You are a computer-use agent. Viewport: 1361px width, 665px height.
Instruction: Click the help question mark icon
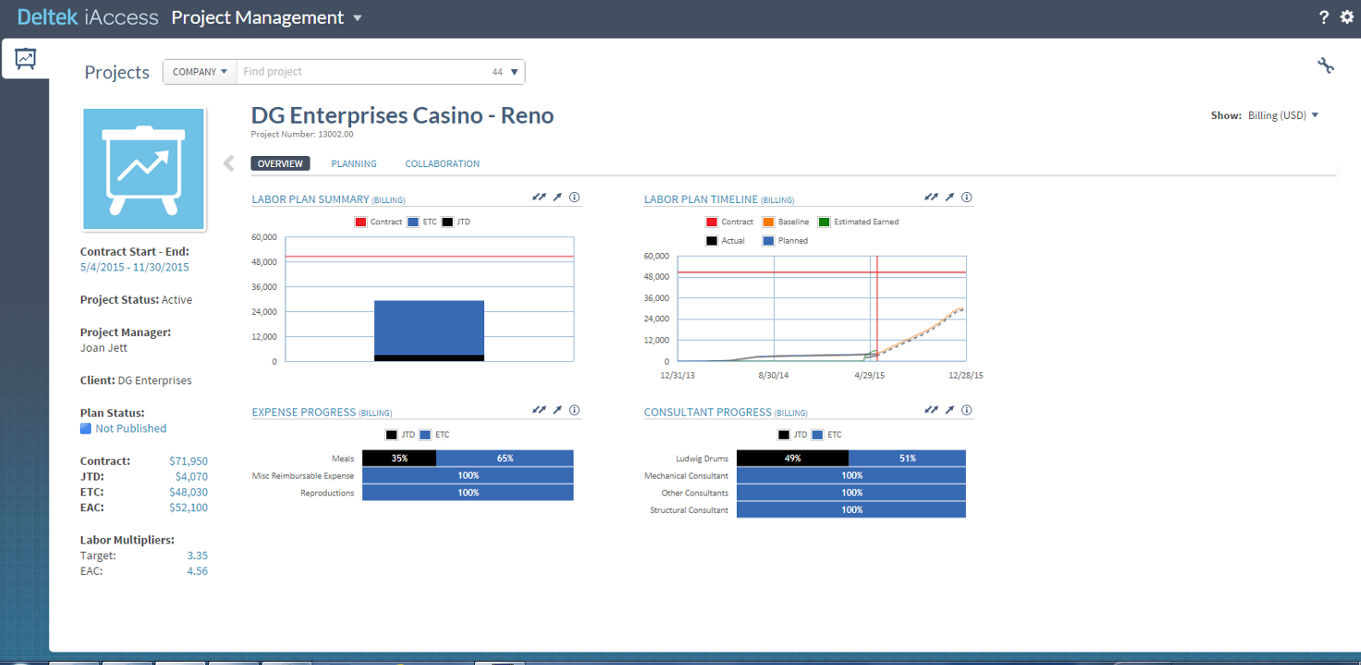point(1323,17)
